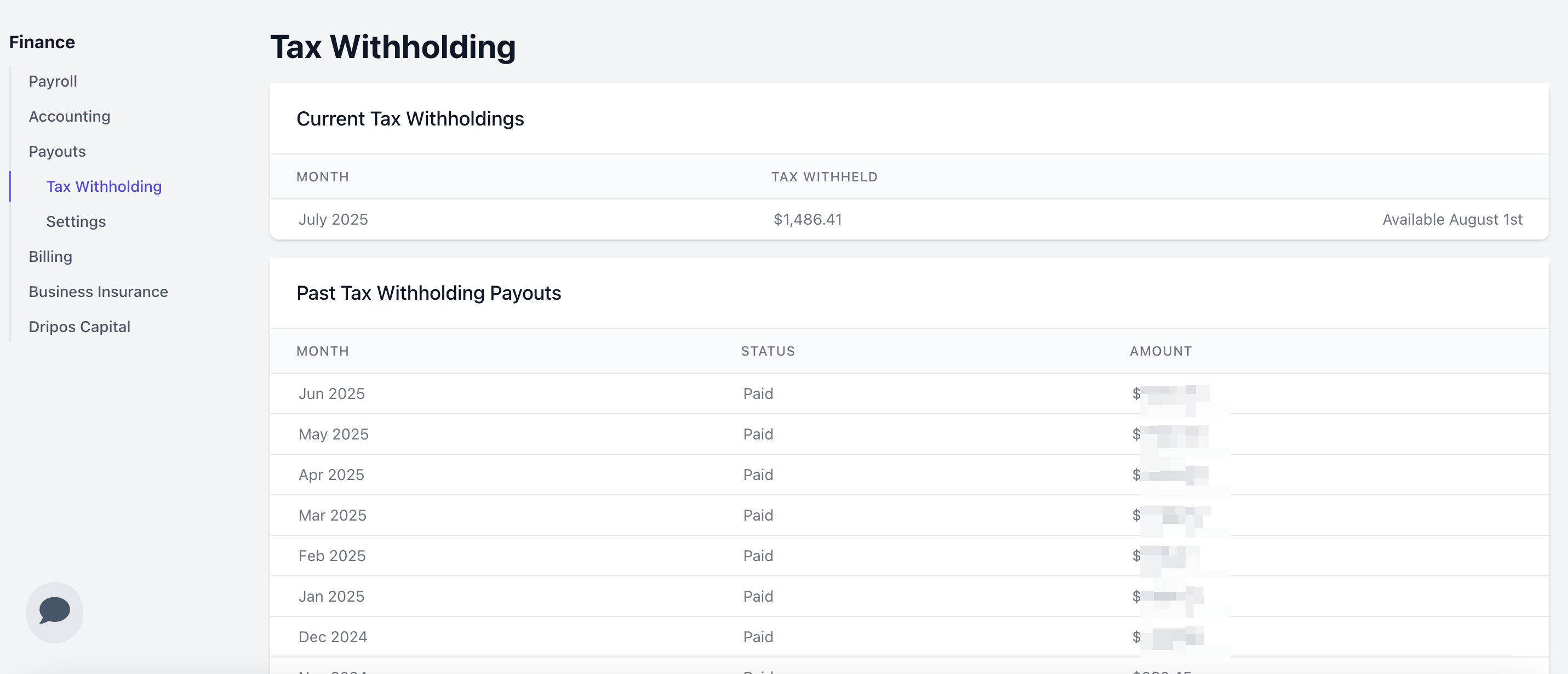Select the May 2025 payout row

click(x=909, y=434)
